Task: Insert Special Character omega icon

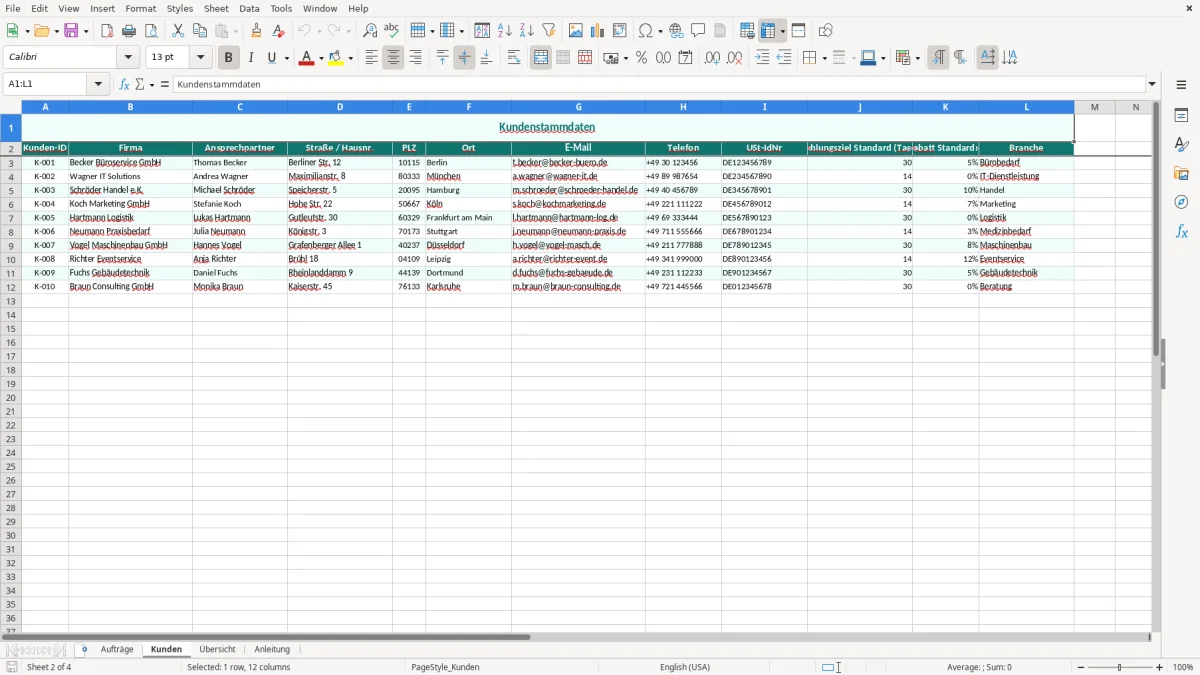Action: click(645, 31)
